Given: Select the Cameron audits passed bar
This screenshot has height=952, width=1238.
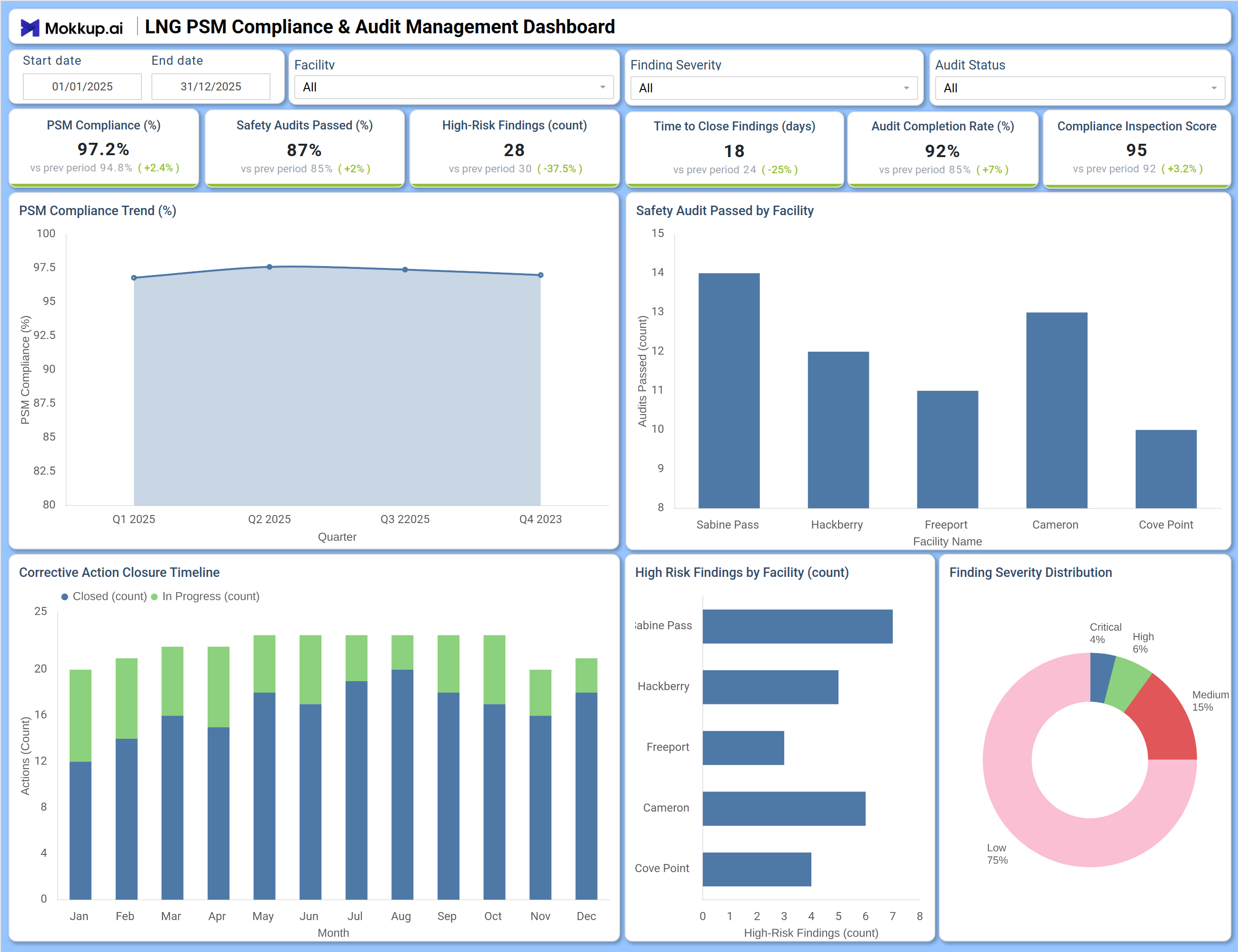Looking at the screenshot, I should (1057, 410).
